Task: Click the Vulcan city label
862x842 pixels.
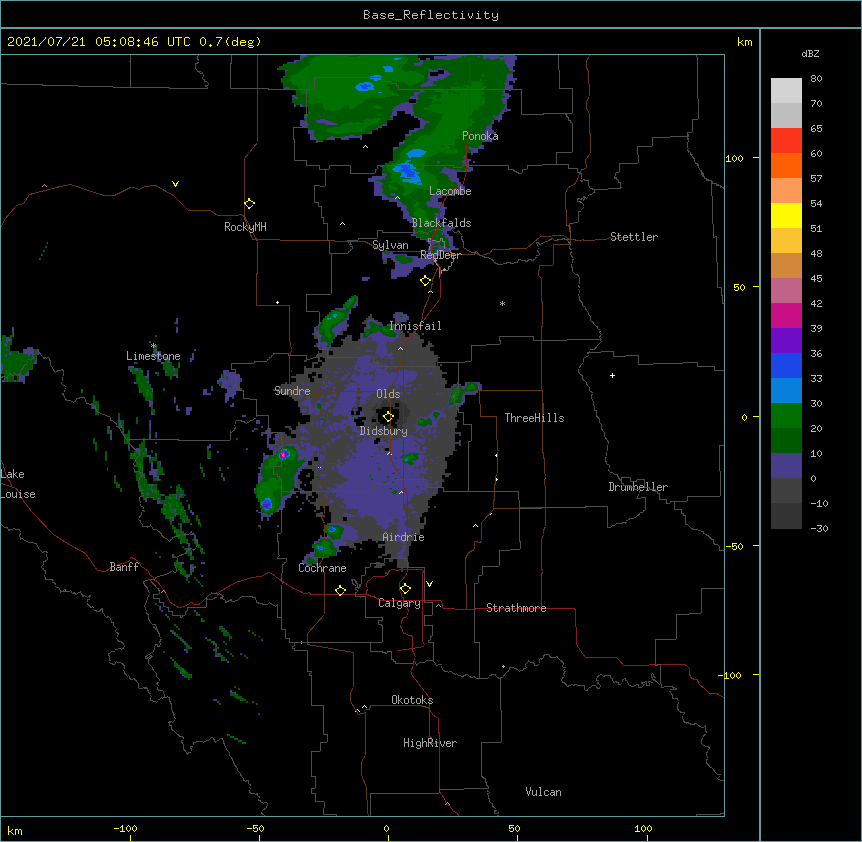Action: pos(543,792)
